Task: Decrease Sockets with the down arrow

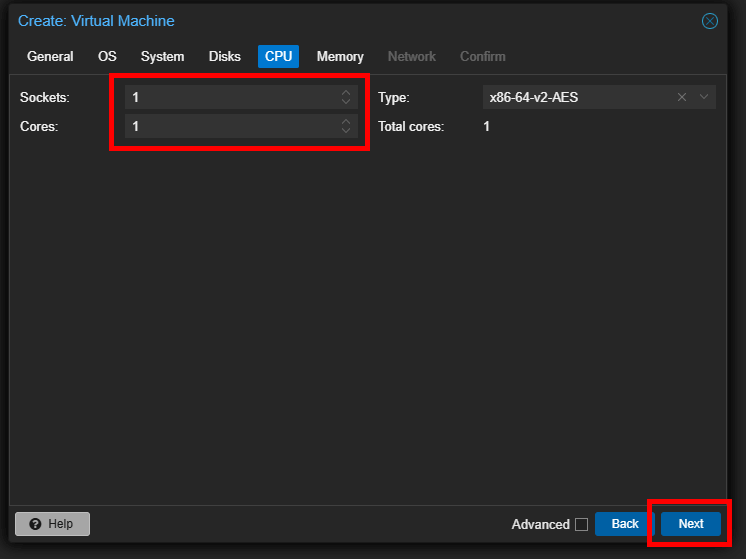Action: pyautogui.click(x=346, y=101)
